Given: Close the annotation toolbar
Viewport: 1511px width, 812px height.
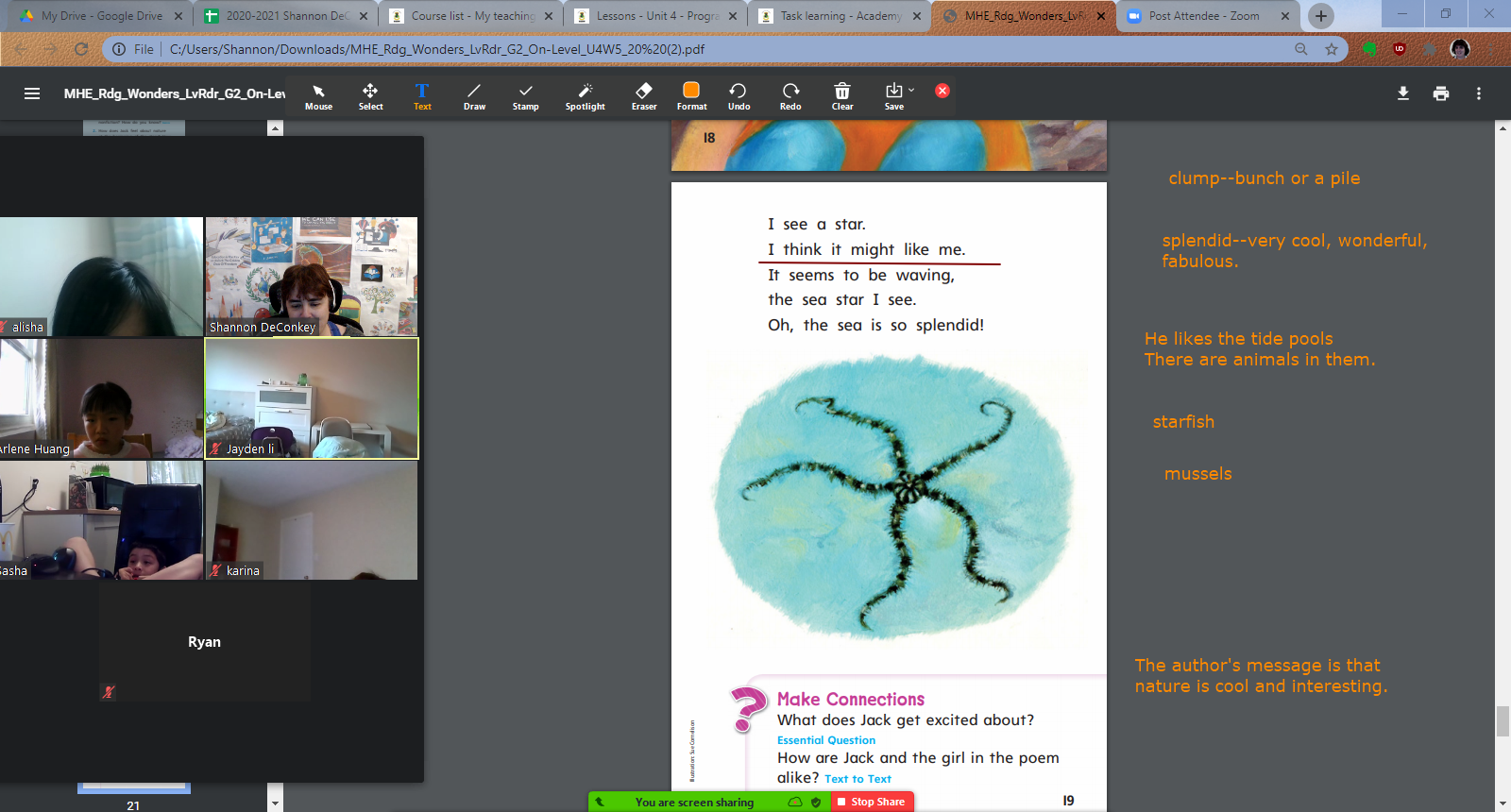Looking at the screenshot, I should [942, 91].
